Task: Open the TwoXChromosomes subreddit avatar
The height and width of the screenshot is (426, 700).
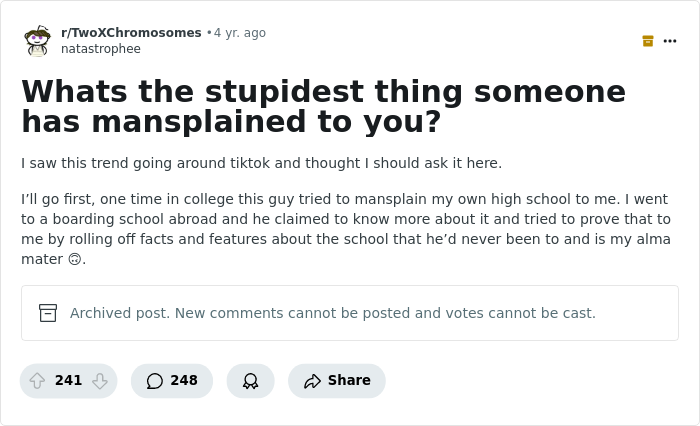Action: click(x=37, y=41)
